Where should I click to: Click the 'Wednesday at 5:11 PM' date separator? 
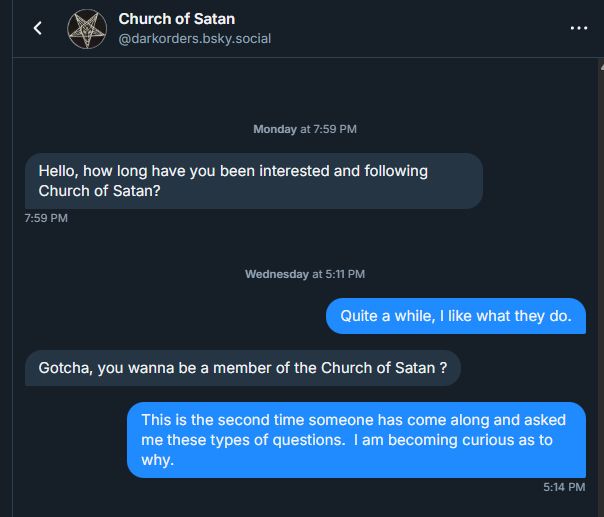click(304, 274)
